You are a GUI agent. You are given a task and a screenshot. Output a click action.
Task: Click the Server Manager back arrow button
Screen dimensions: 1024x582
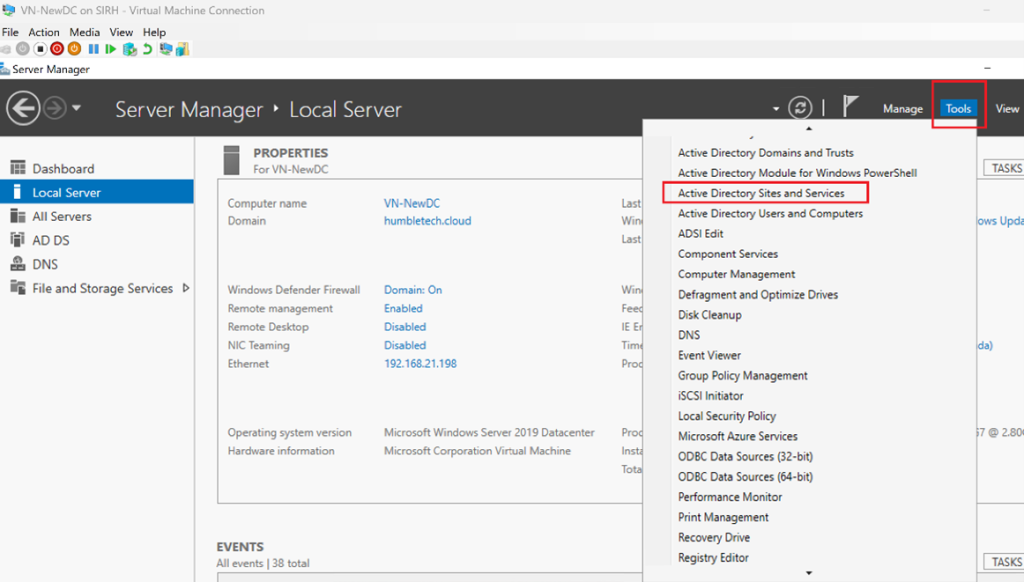pos(23,108)
